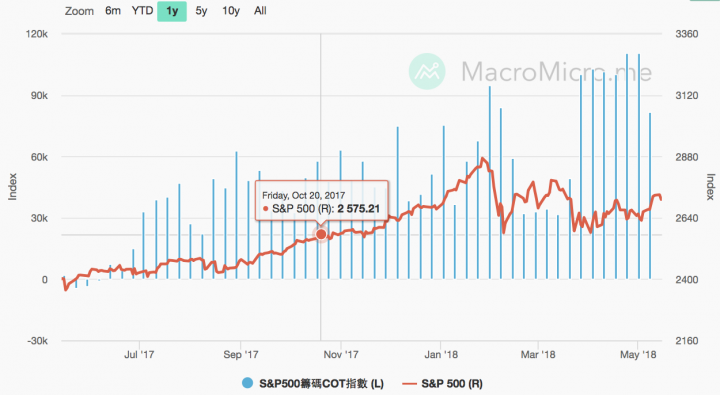This screenshot has width=720, height=395.
Task: Click the 30k left axis value
Action: [x=39, y=218]
